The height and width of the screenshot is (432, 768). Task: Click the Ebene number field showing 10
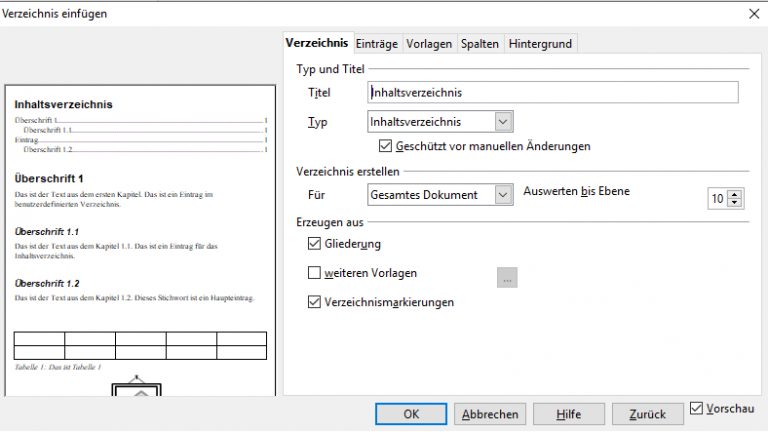pos(718,198)
